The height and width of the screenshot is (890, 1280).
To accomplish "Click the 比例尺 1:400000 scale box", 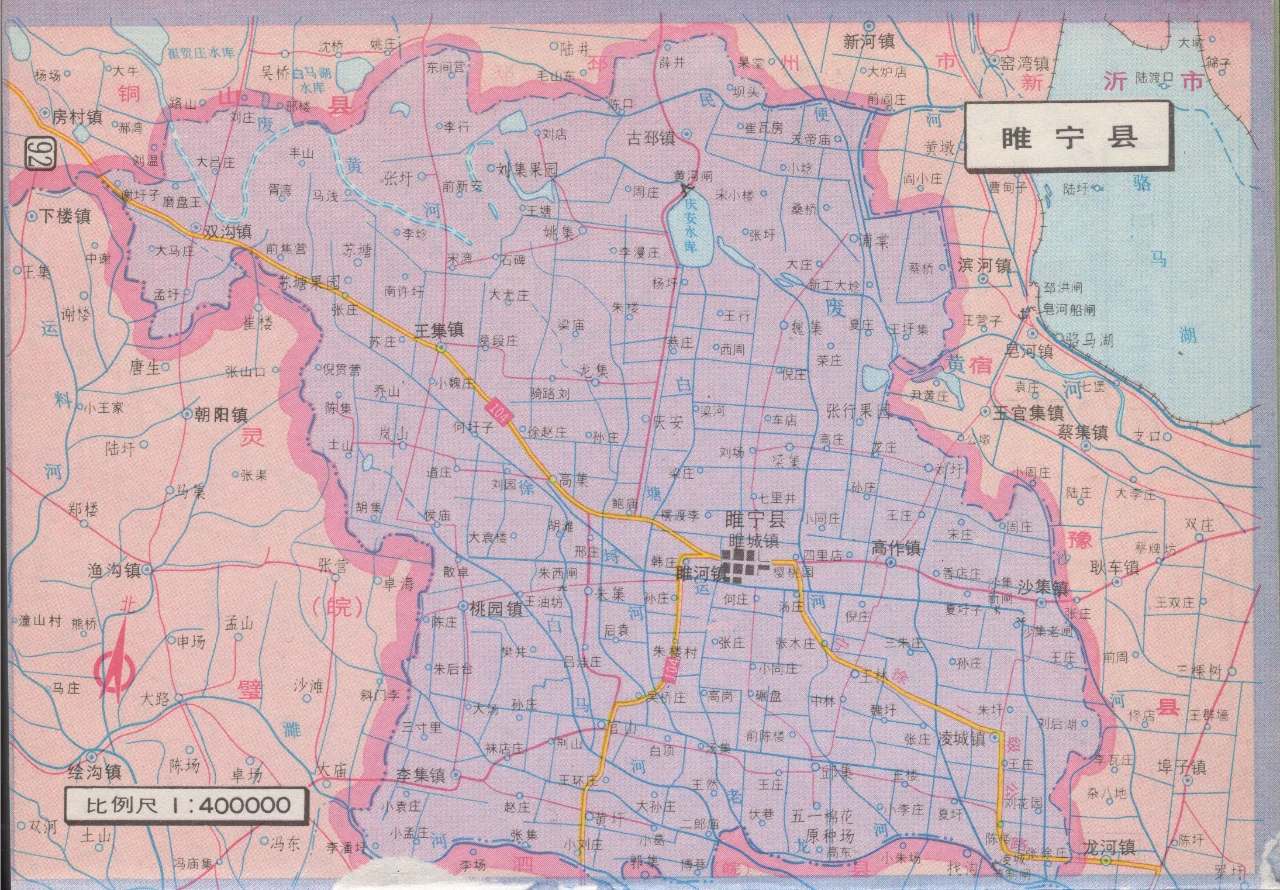I will (188, 803).
